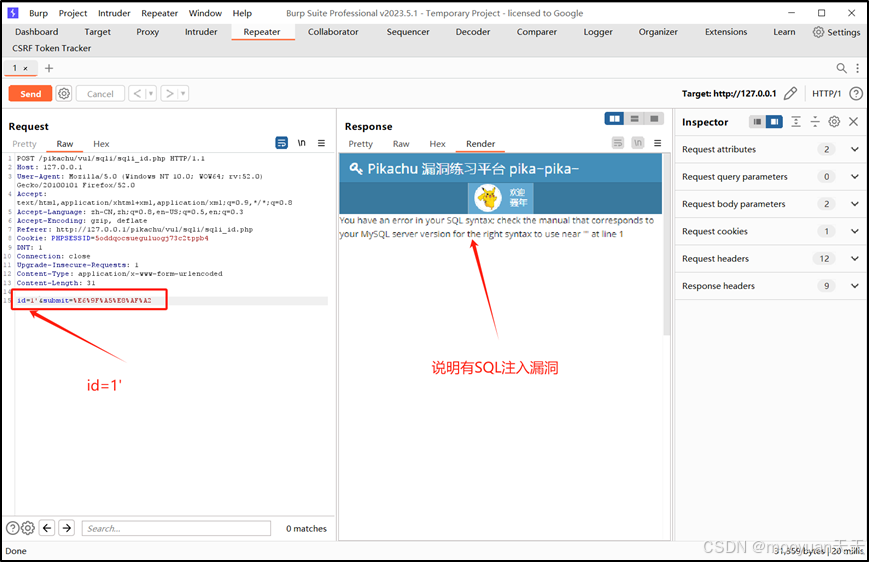Go to next request in history
Image resolution: width=869 pixels, height=562 pixels.
pyautogui.click(x=170, y=94)
